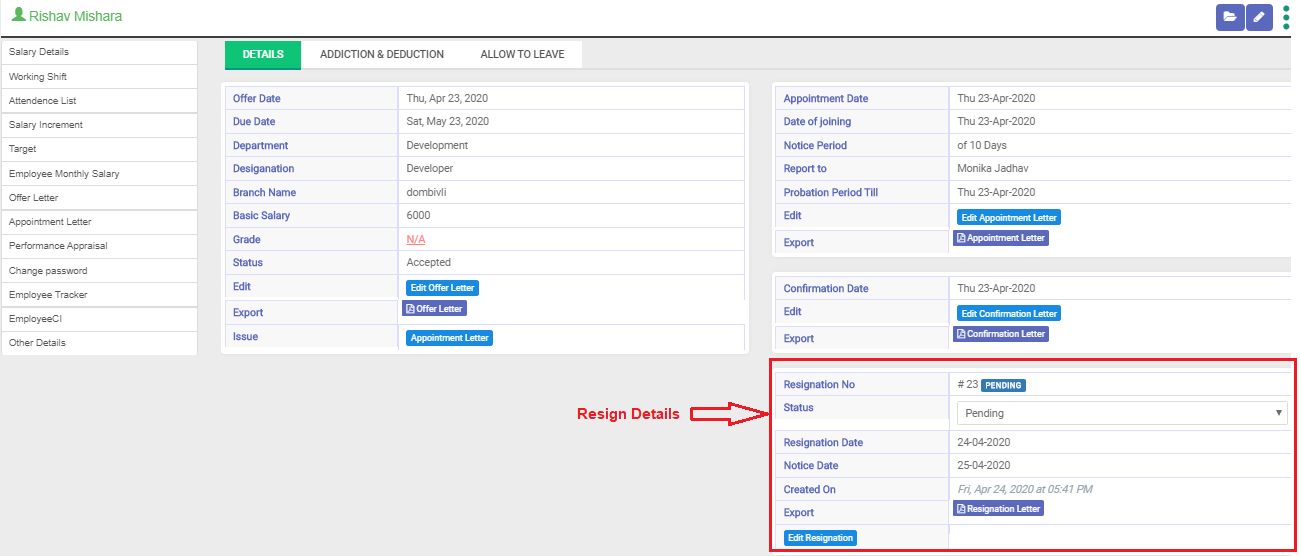This screenshot has width=1301, height=556.
Task: Click the Notice Period value of 10 Days
Action: (x=982, y=146)
